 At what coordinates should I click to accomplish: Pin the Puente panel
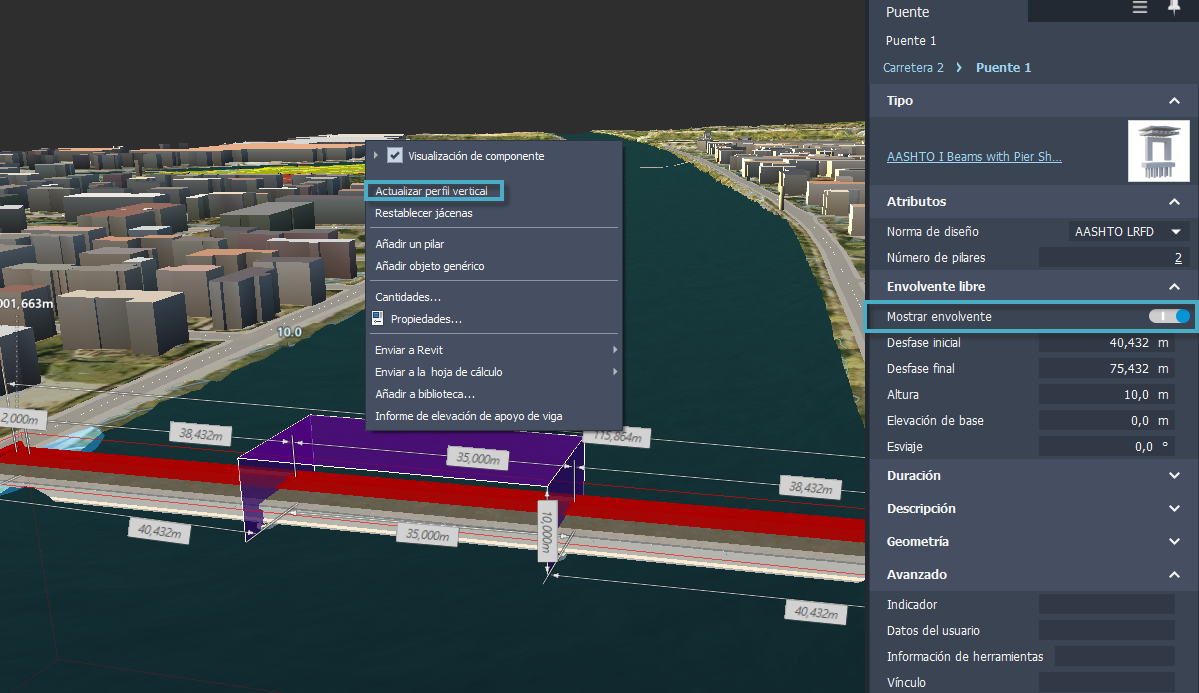[1174, 8]
